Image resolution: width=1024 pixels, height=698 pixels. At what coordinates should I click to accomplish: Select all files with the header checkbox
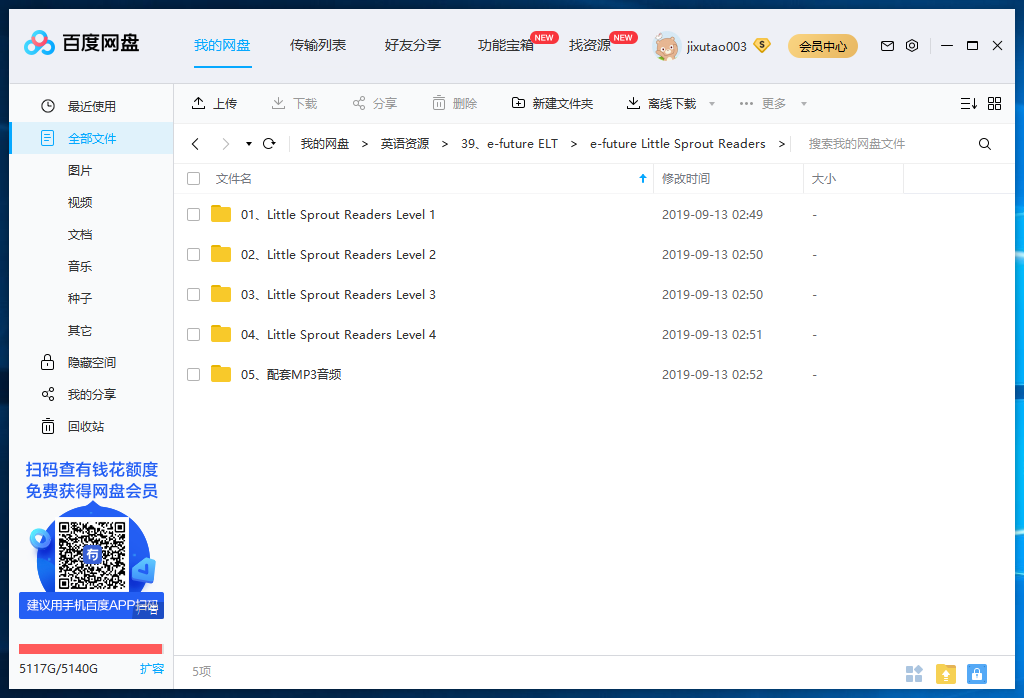click(x=193, y=178)
